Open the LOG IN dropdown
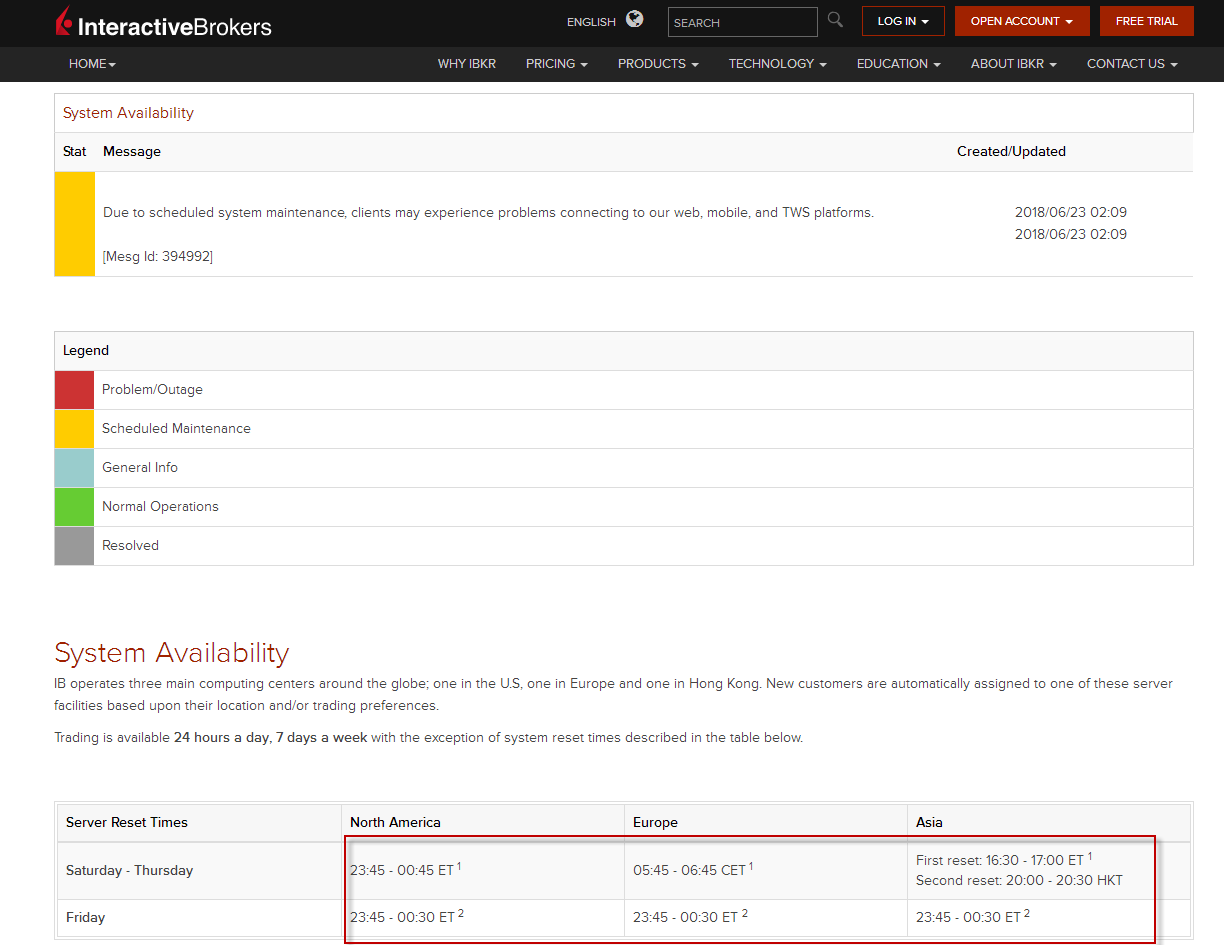The height and width of the screenshot is (945, 1224). 903,21
